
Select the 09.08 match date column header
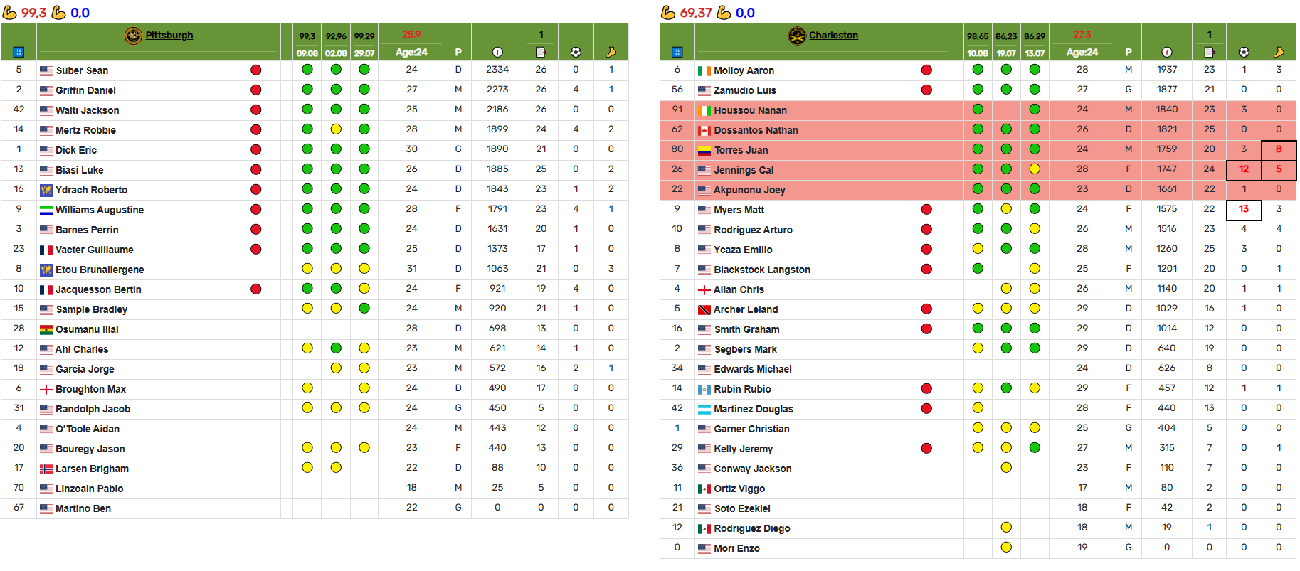(307, 52)
